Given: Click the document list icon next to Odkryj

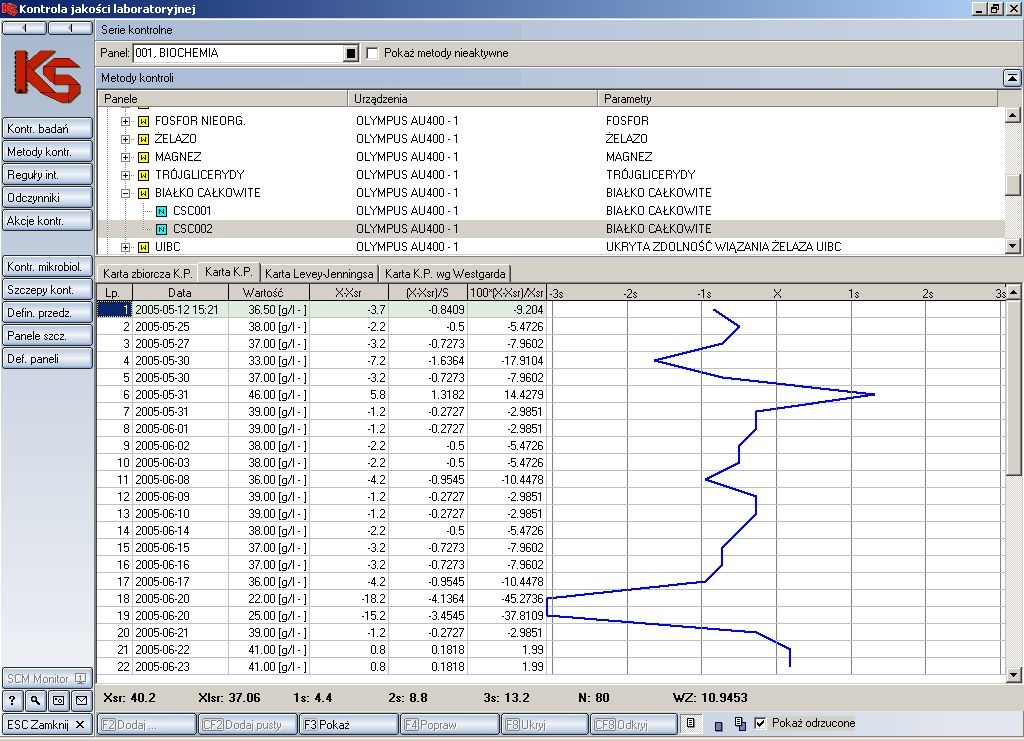Looking at the screenshot, I should (x=688, y=723).
